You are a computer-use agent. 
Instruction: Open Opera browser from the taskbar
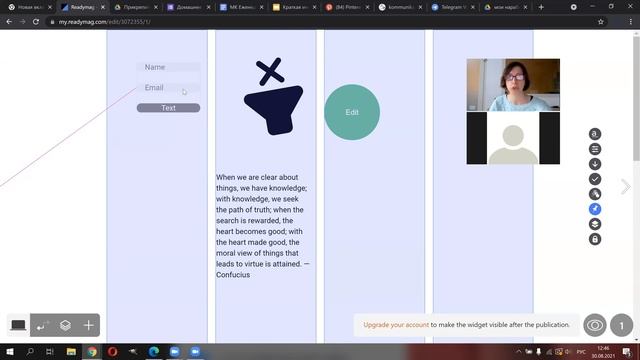pos(113,351)
